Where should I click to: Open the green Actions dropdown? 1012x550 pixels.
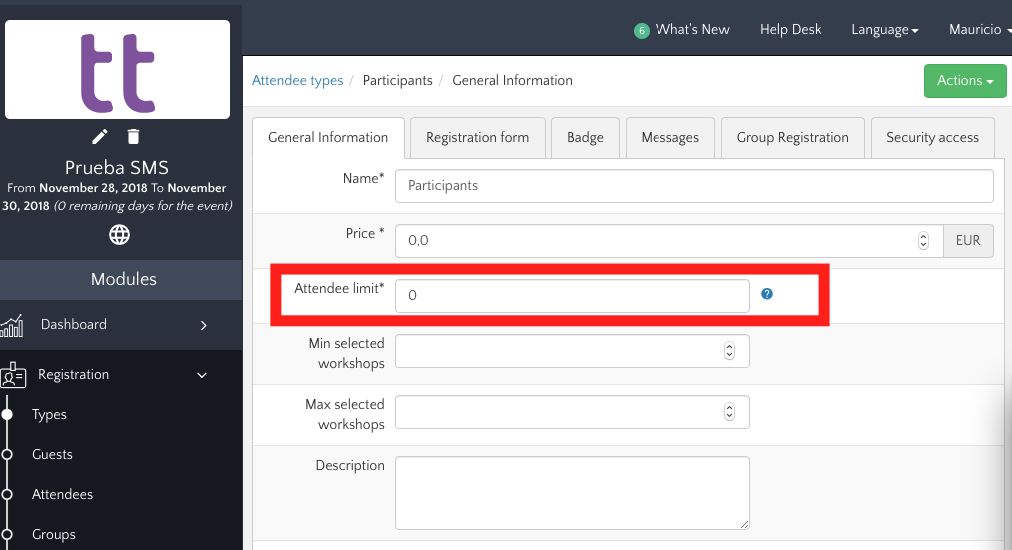coord(965,81)
